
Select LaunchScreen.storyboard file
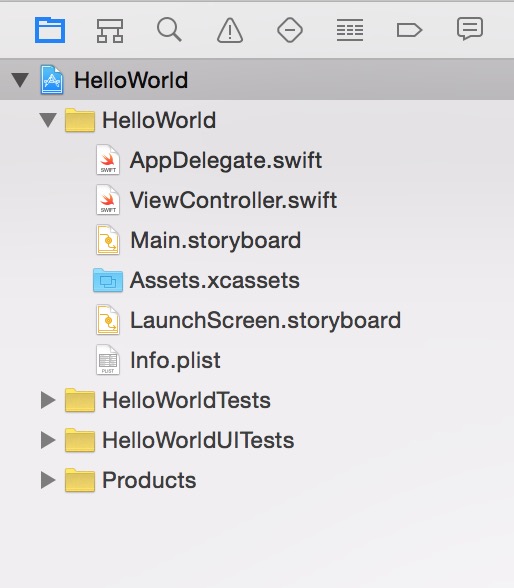click(x=248, y=320)
